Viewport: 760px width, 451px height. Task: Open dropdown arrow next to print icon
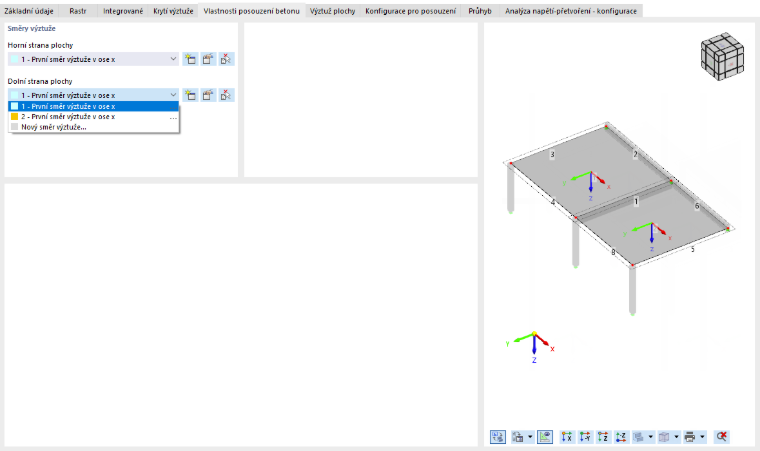coord(702,437)
